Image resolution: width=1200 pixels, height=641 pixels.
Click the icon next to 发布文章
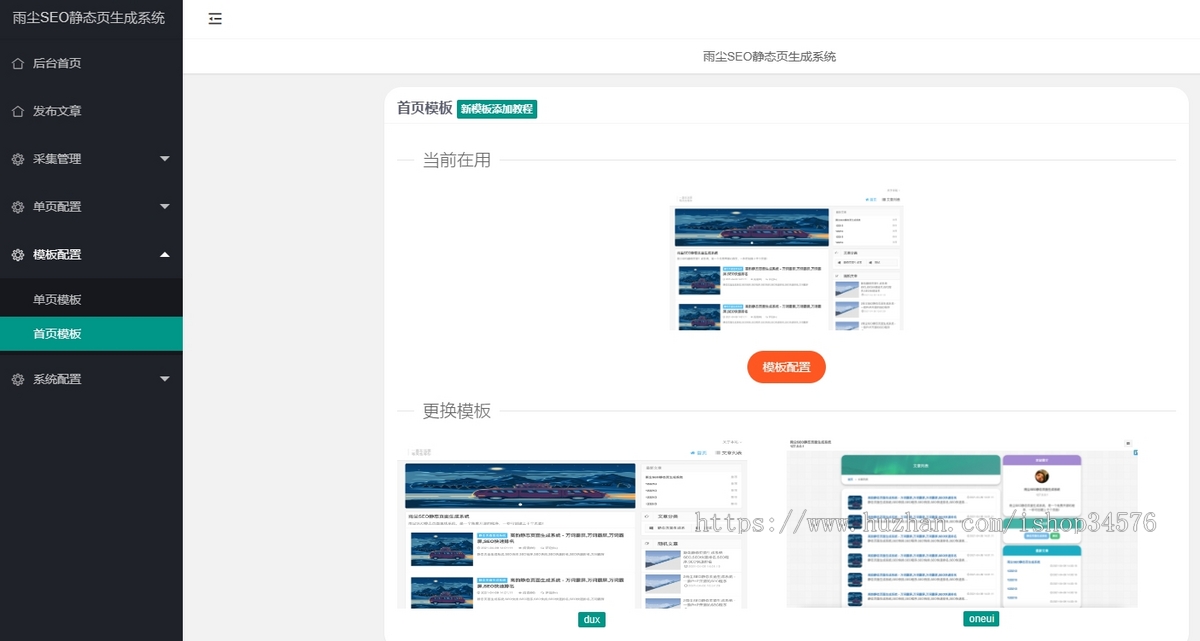point(17,111)
